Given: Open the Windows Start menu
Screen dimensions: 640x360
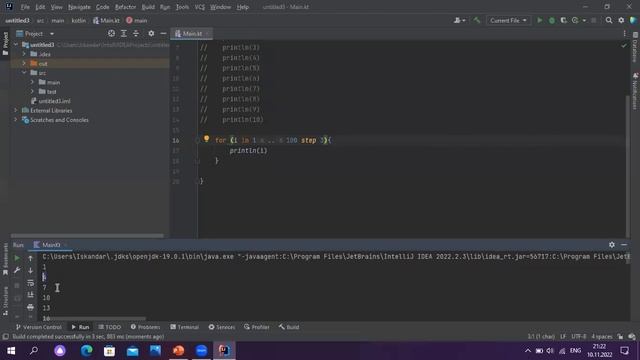Looking at the screenshot, I should pos(11,351).
